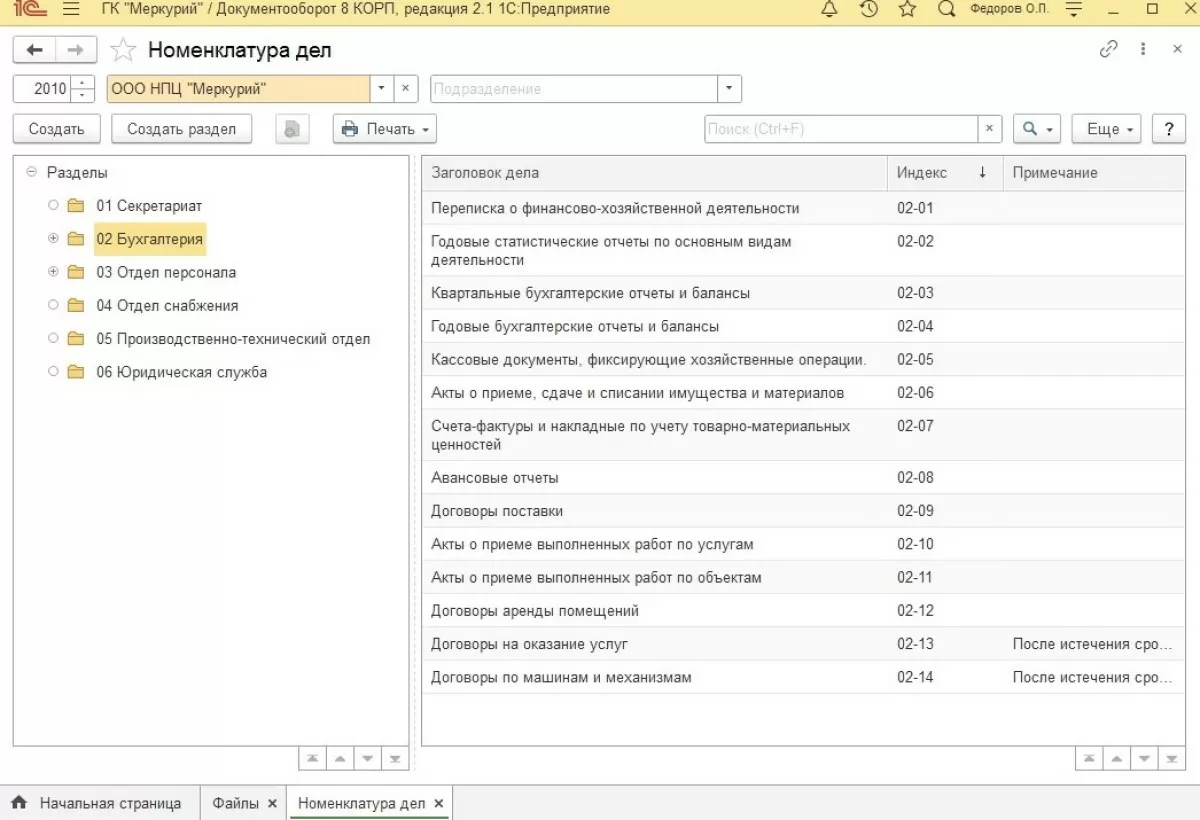Click the year 2010 field
1200x820 pixels.
[x=44, y=88]
